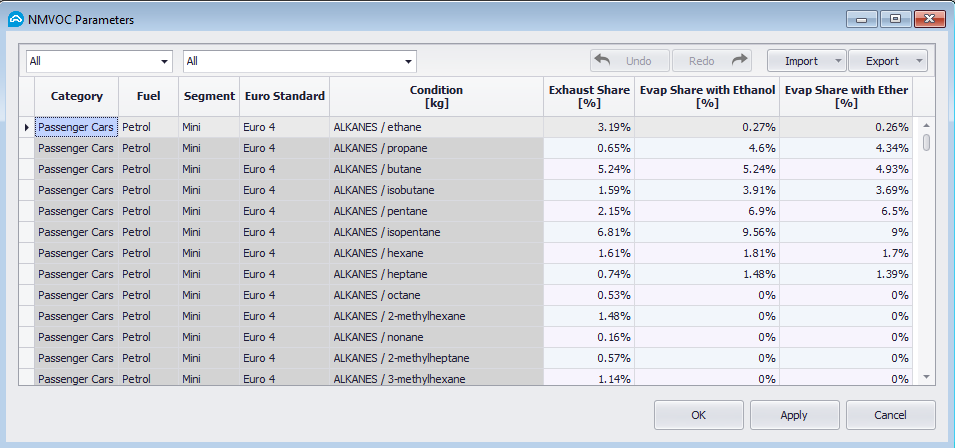Minimize the NMVOC Parameters window
This screenshot has height=448, width=955.
861,19
